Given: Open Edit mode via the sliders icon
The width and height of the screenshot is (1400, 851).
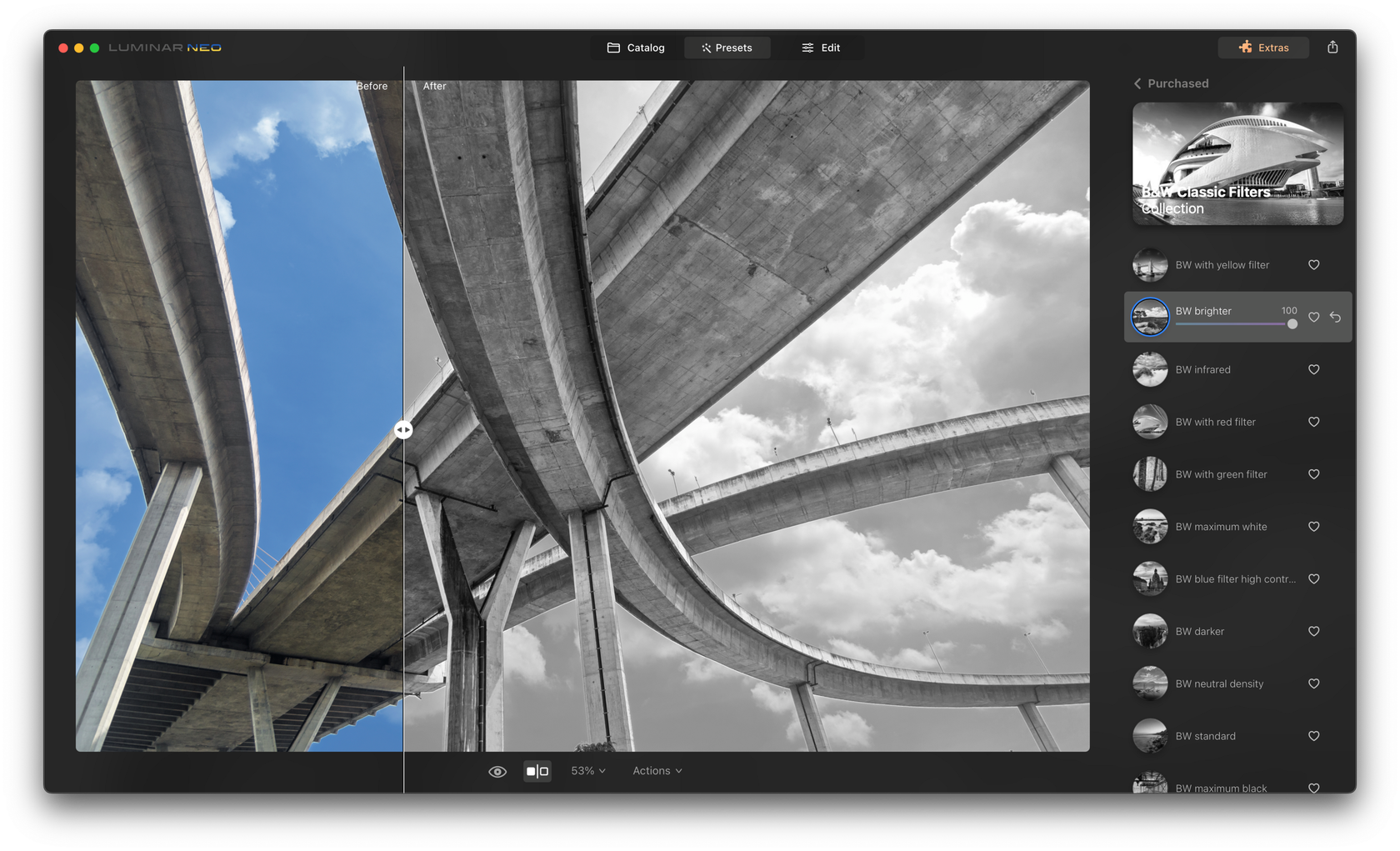Looking at the screenshot, I should click(806, 48).
